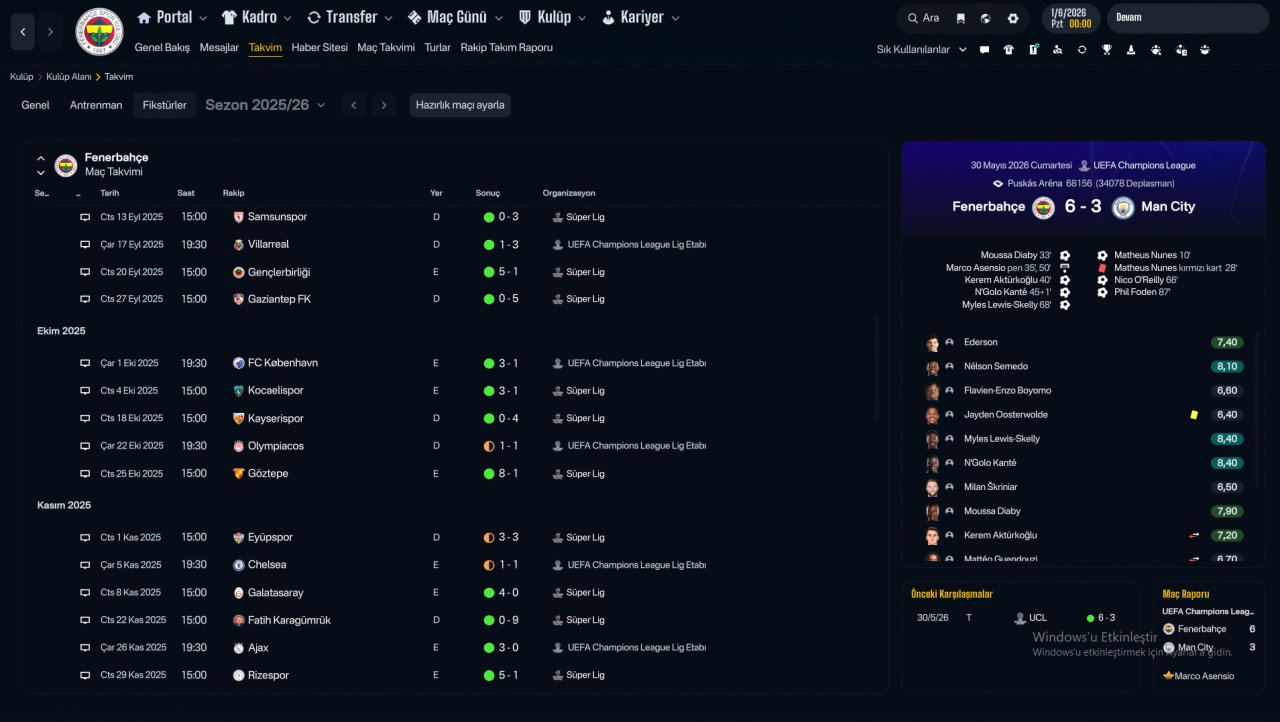The width and height of the screenshot is (1280, 722).
Task: Open the Maç Günü dropdown menu
Action: click(456, 17)
